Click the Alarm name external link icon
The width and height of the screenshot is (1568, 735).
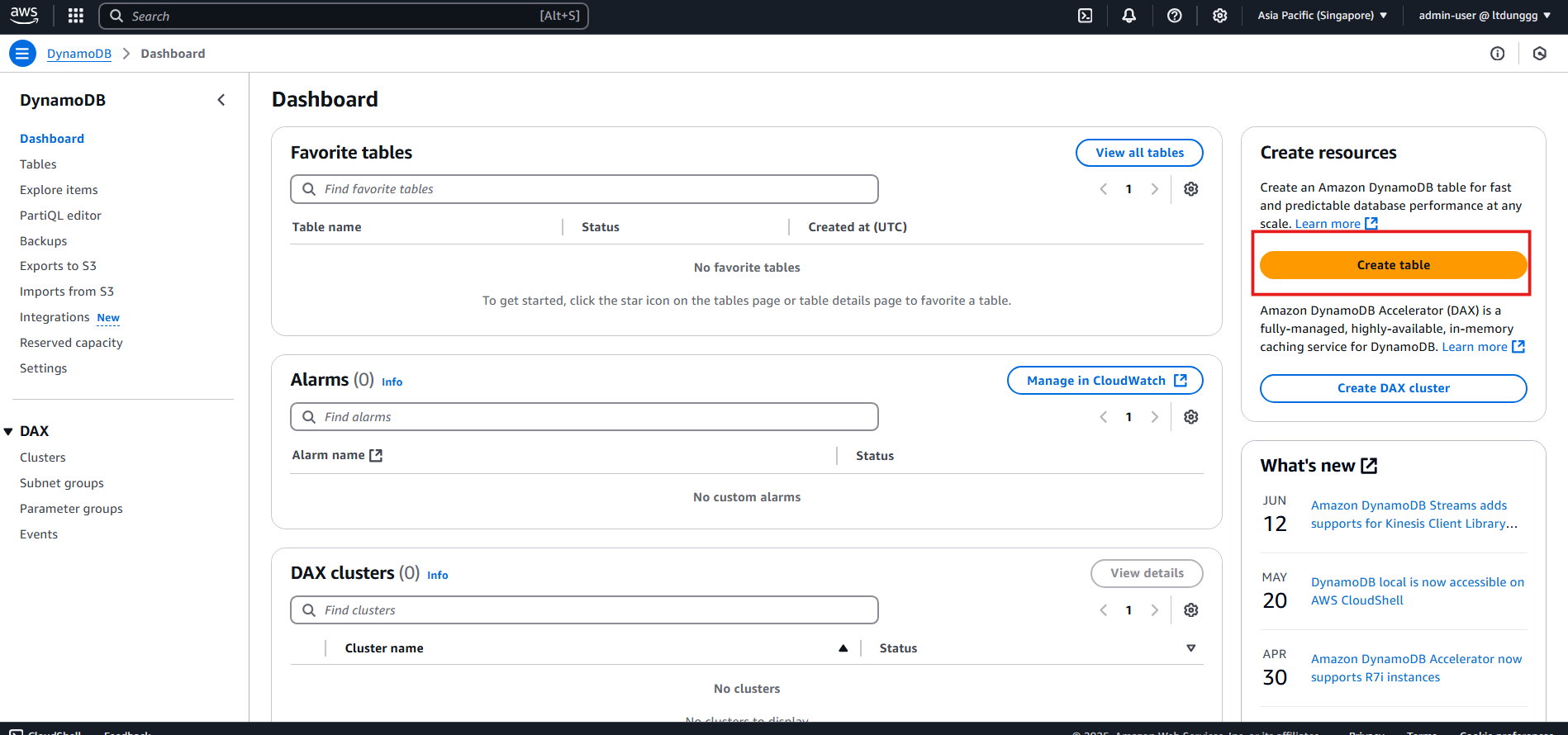[x=376, y=455]
